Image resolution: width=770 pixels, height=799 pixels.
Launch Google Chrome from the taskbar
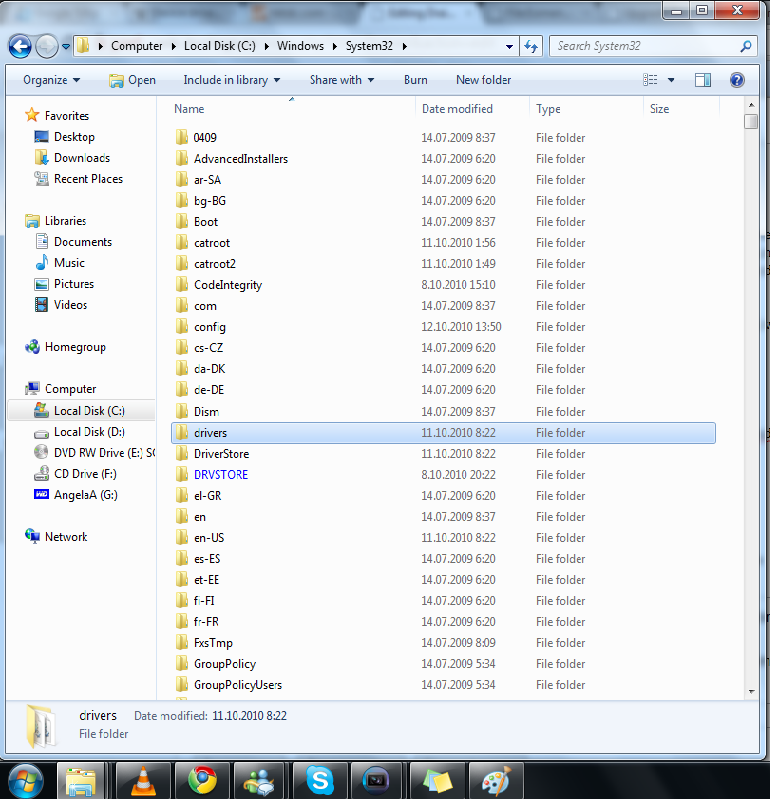point(202,781)
